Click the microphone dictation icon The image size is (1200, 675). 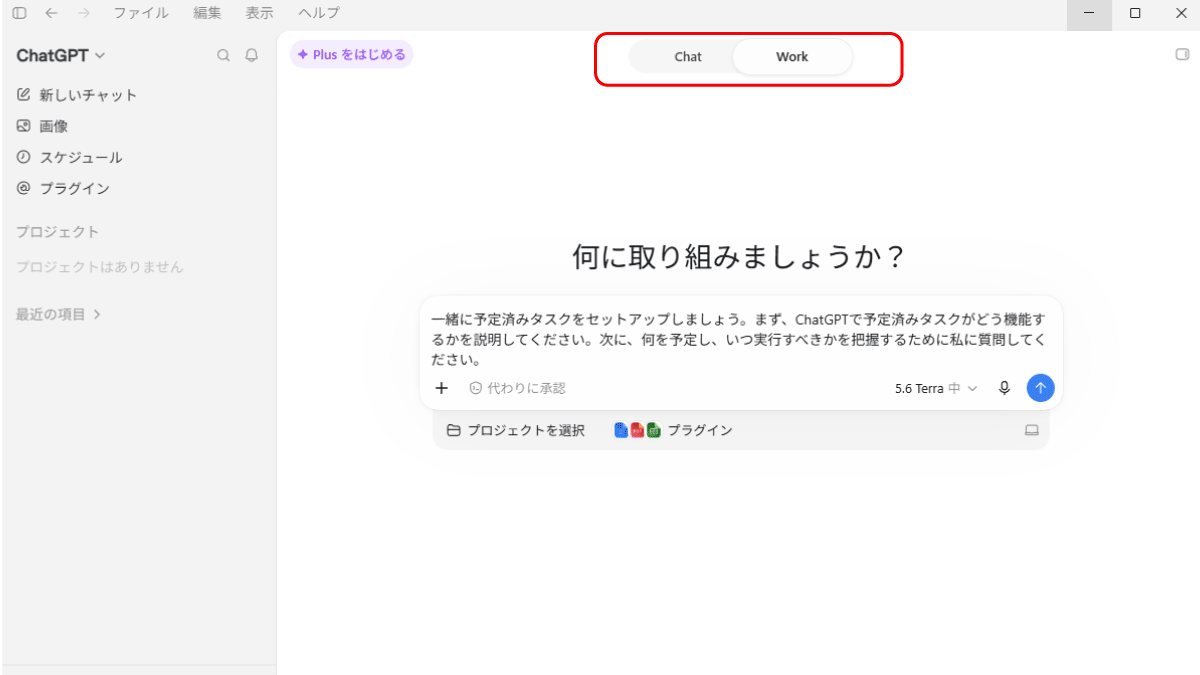[1005, 388]
